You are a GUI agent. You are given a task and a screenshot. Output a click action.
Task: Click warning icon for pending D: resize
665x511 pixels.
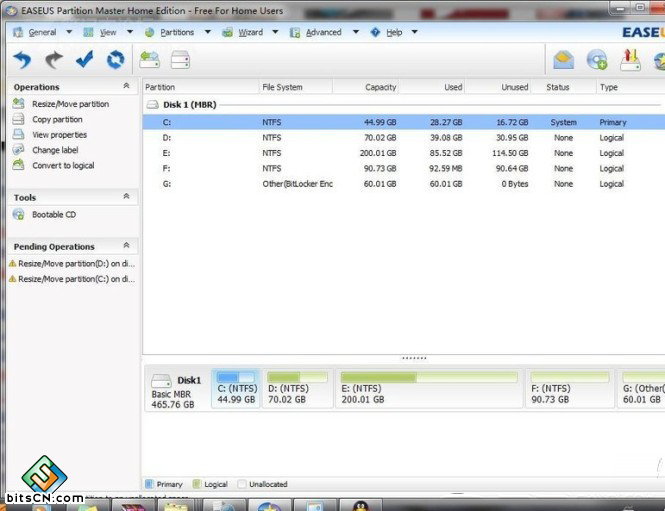(12, 264)
